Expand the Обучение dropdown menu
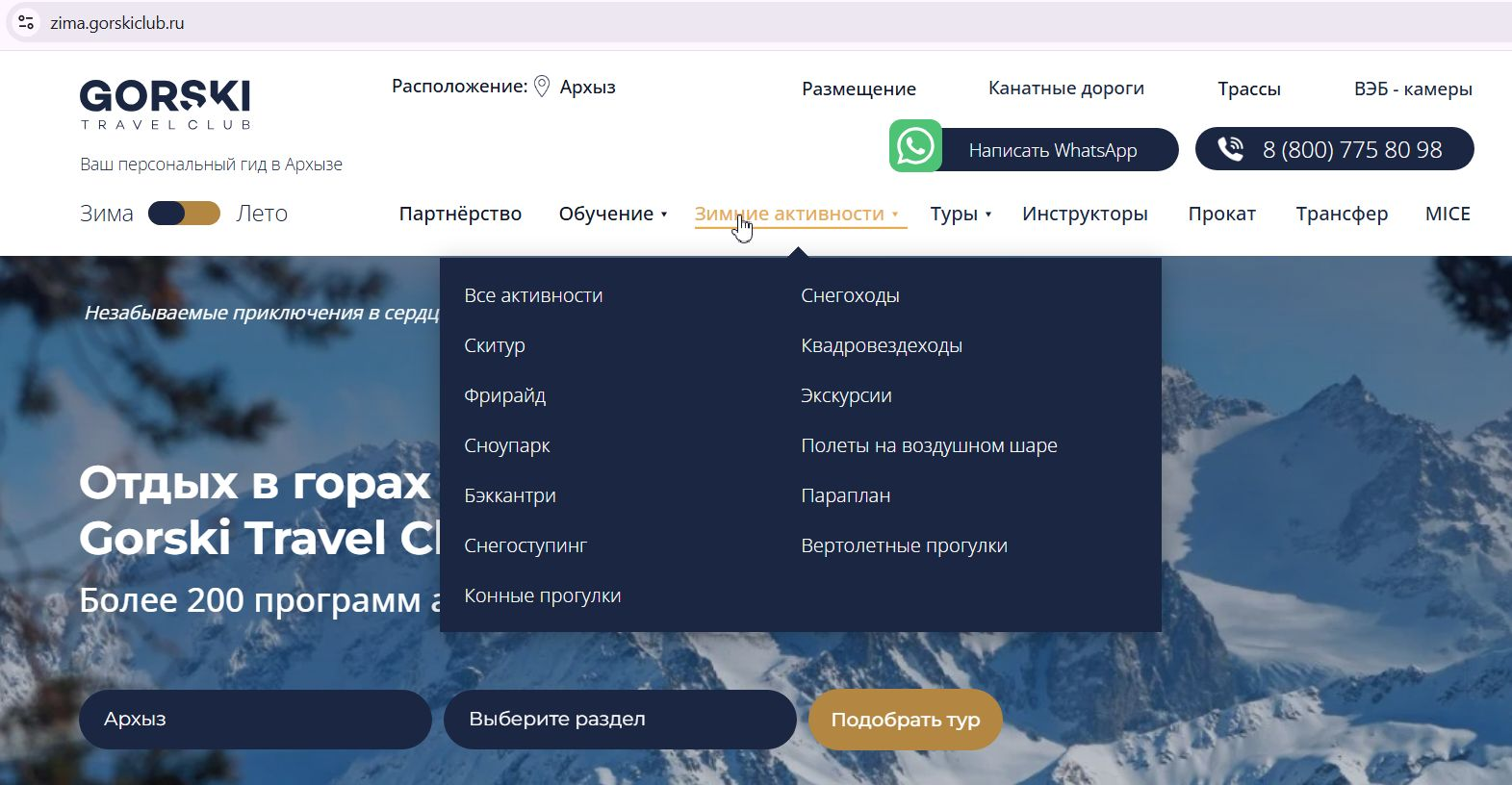The height and width of the screenshot is (785, 1512). click(613, 214)
